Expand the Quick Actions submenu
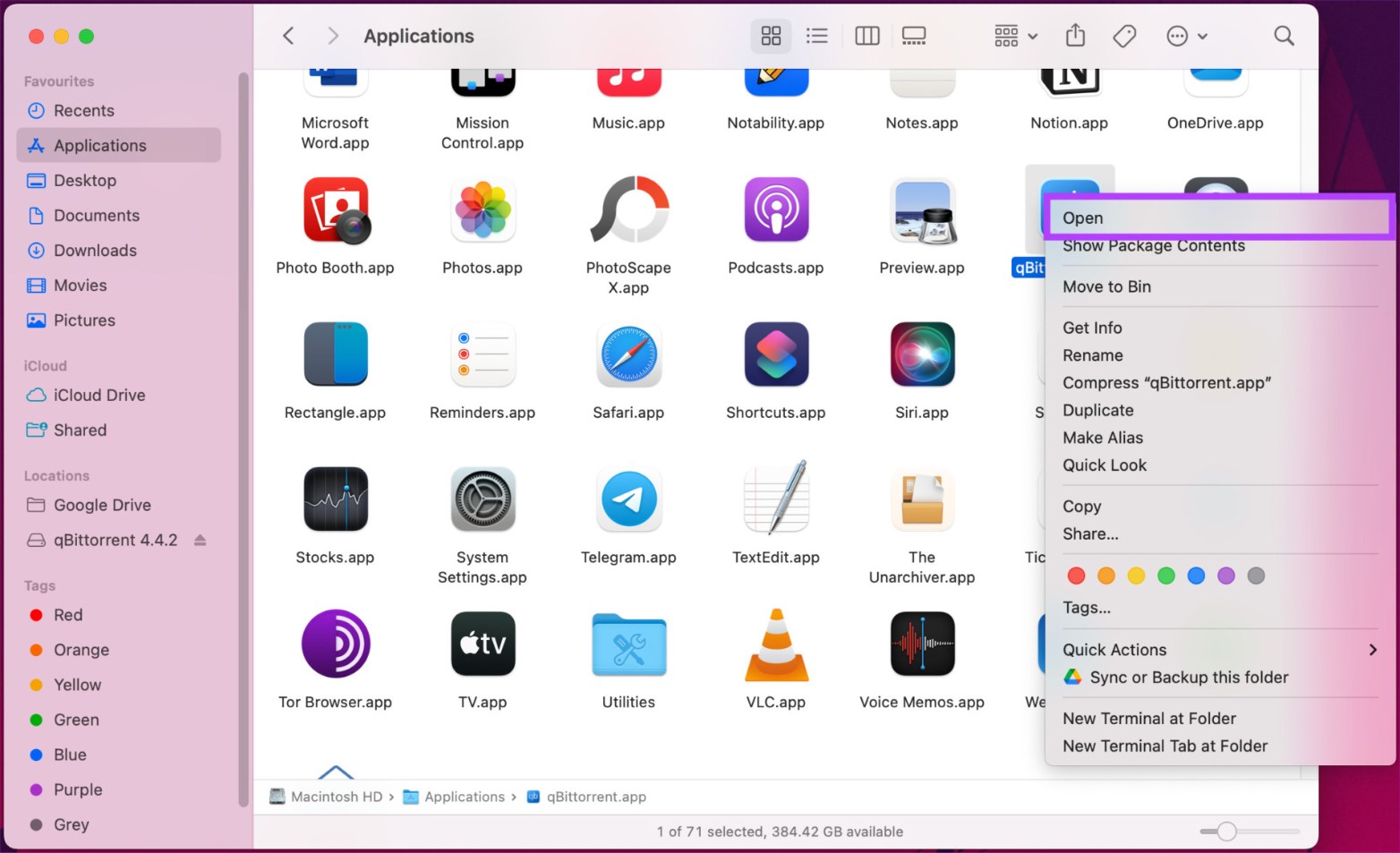This screenshot has width=1400, height=853. (x=1114, y=650)
